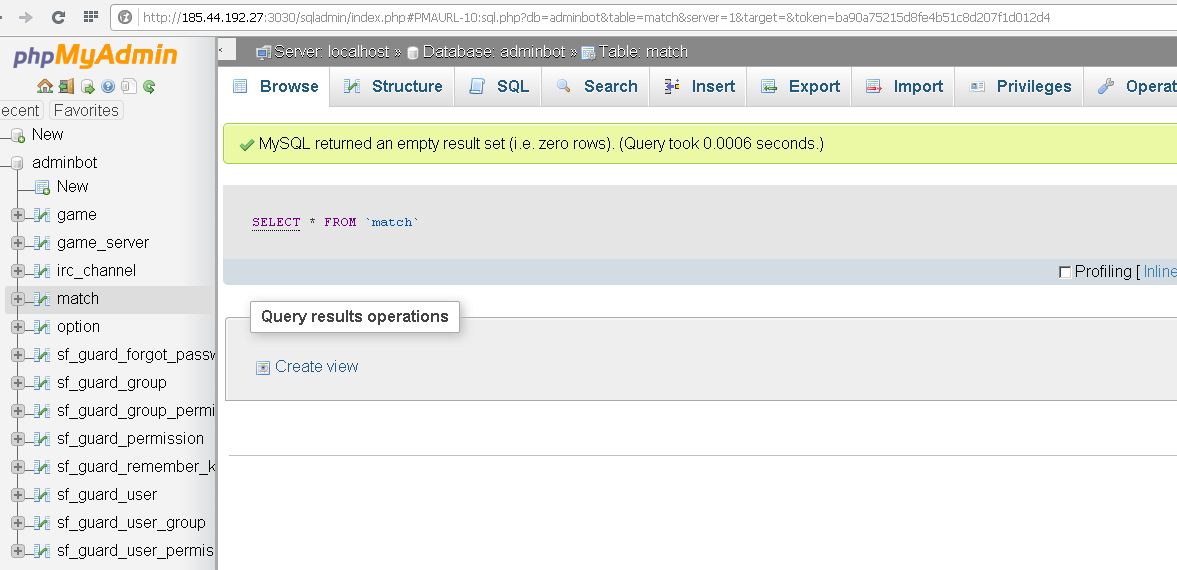Click the table icon beside sf_guard_user
The height and width of the screenshot is (570, 1177).
[x=43, y=495]
